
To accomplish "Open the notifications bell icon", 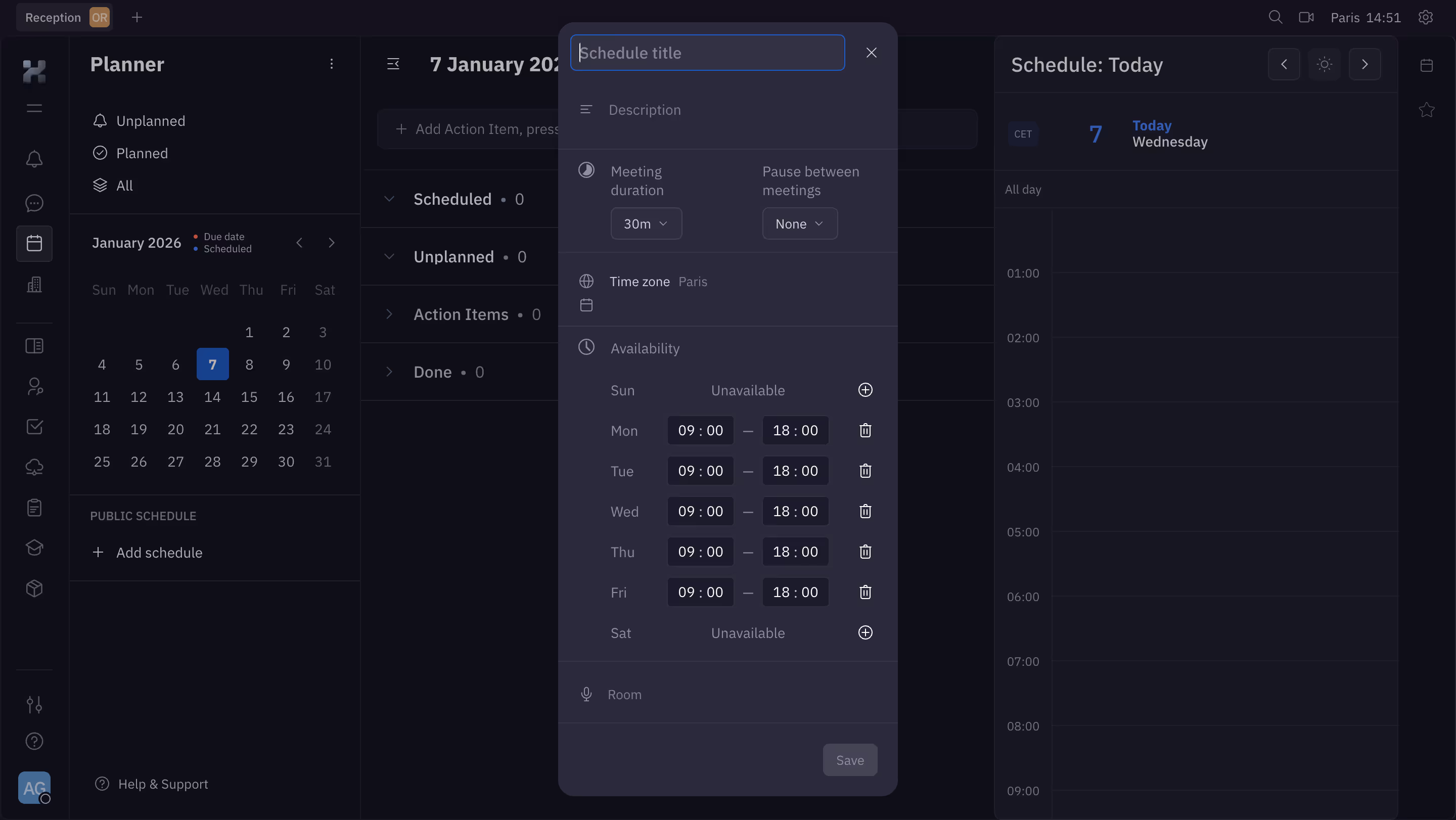I will click(34, 159).
